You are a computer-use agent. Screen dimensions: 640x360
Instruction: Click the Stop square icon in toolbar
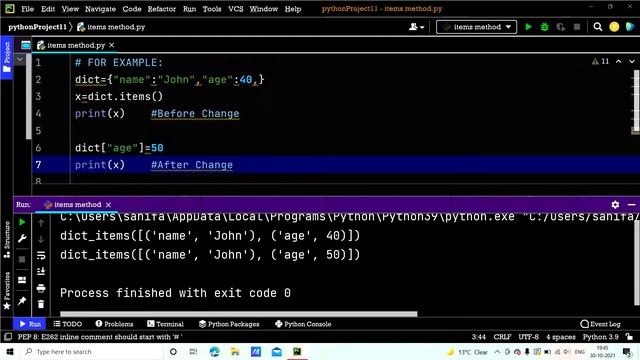tap(577, 27)
